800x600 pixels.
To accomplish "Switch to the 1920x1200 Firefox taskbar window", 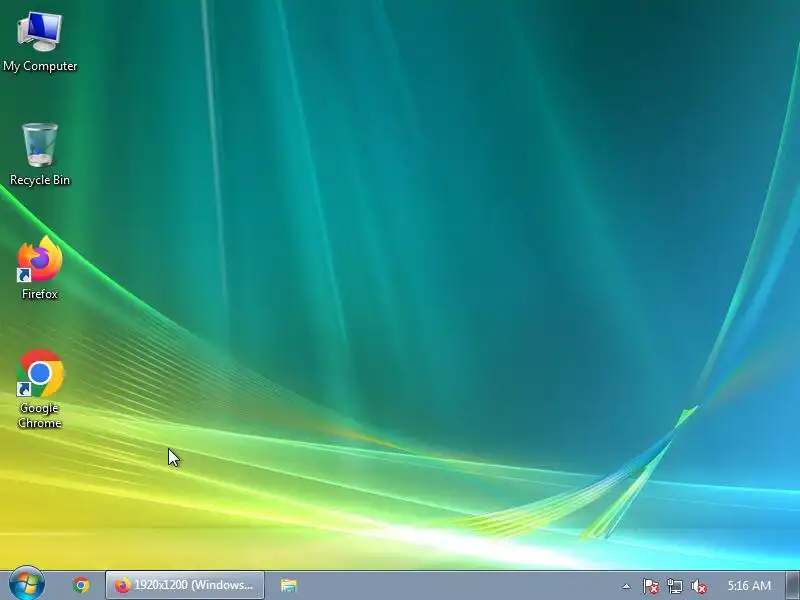I will coord(185,585).
